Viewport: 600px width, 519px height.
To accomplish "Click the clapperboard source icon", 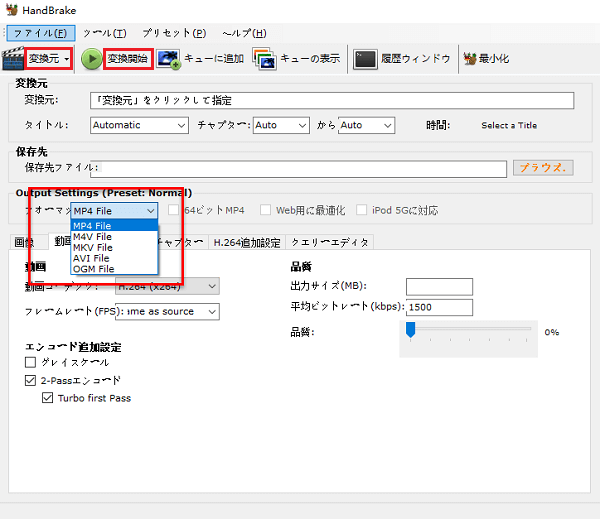I will (x=13, y=59).
